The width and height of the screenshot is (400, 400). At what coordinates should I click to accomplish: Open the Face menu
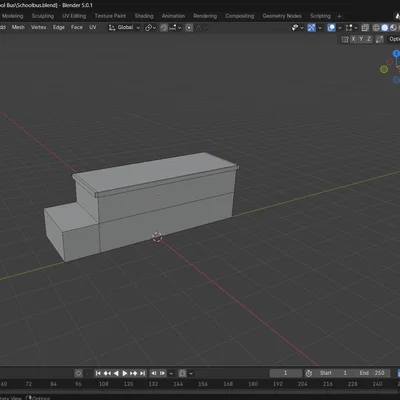click(77, 27)
